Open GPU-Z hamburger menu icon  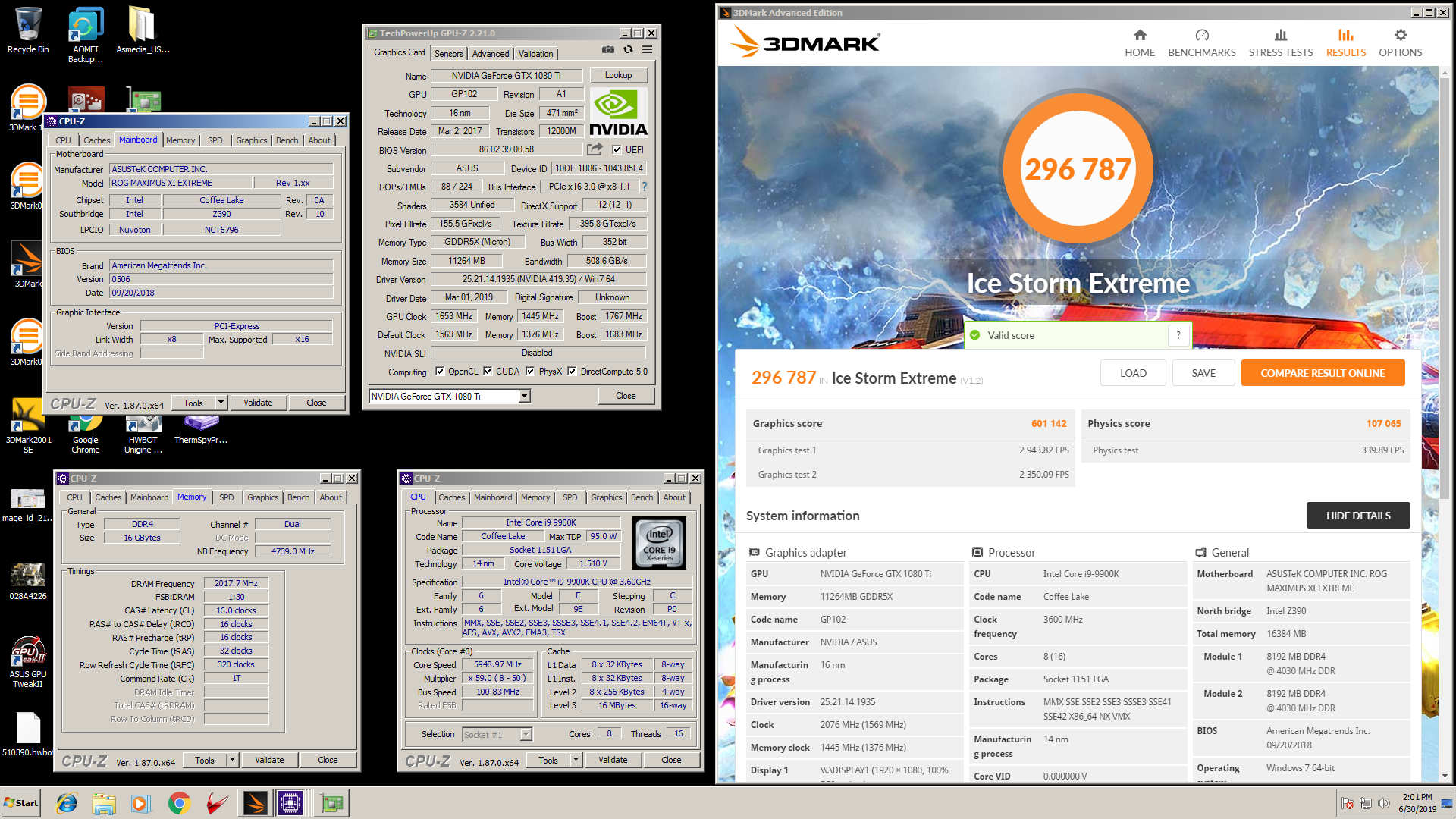pyautogui.click(x=647, y=50)
